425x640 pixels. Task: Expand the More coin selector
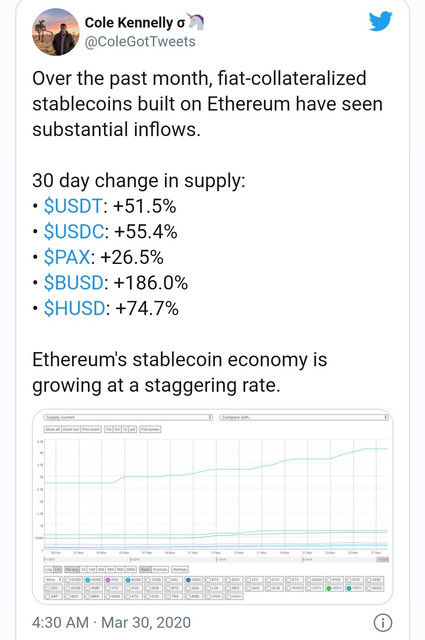pyautogui.click(x=53, y=580)
